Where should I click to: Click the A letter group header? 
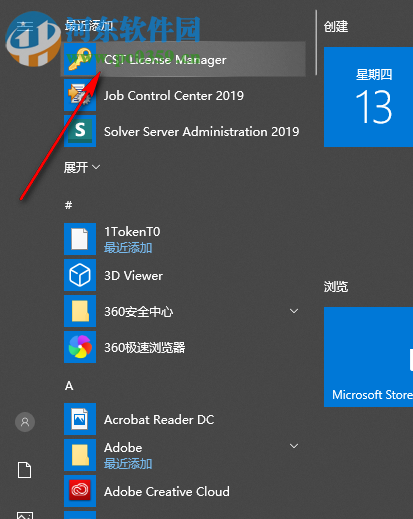click(x=69, y=386)
